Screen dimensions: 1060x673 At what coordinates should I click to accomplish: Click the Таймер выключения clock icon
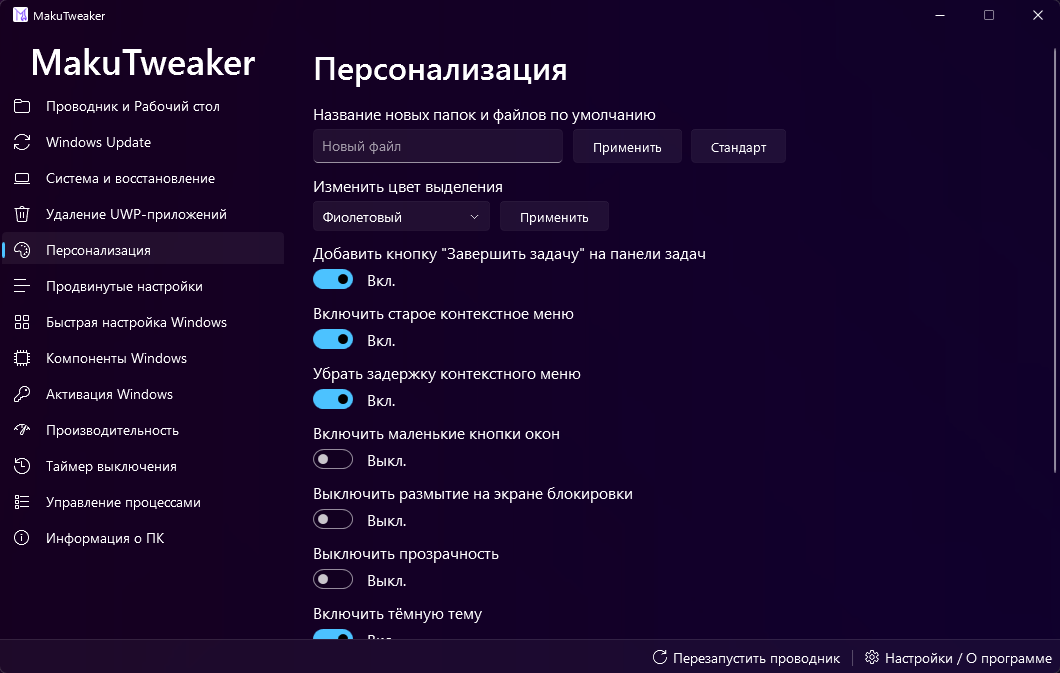[22, 466]
